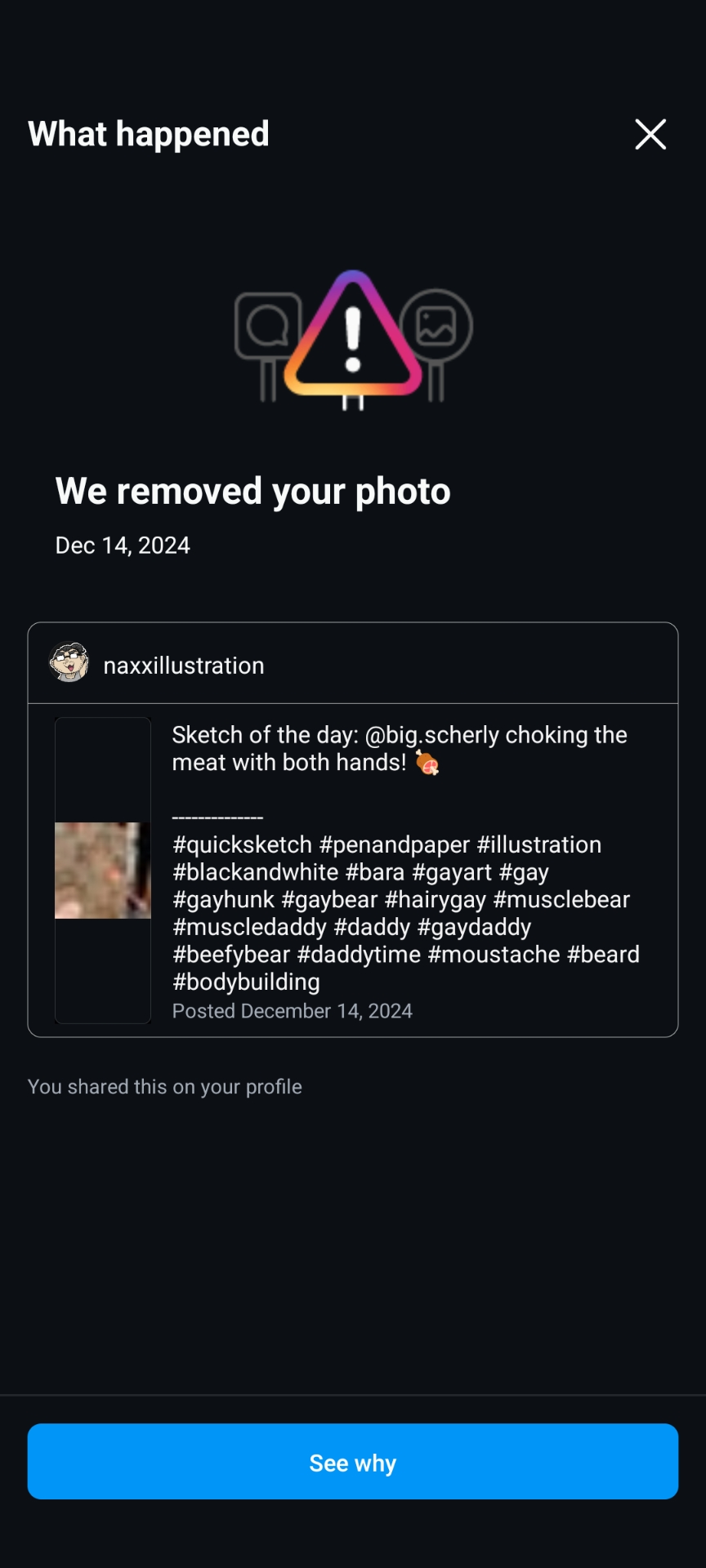Tap the #bodybuilding hashtag
706x1568 pixels.
tap(246, 982)
